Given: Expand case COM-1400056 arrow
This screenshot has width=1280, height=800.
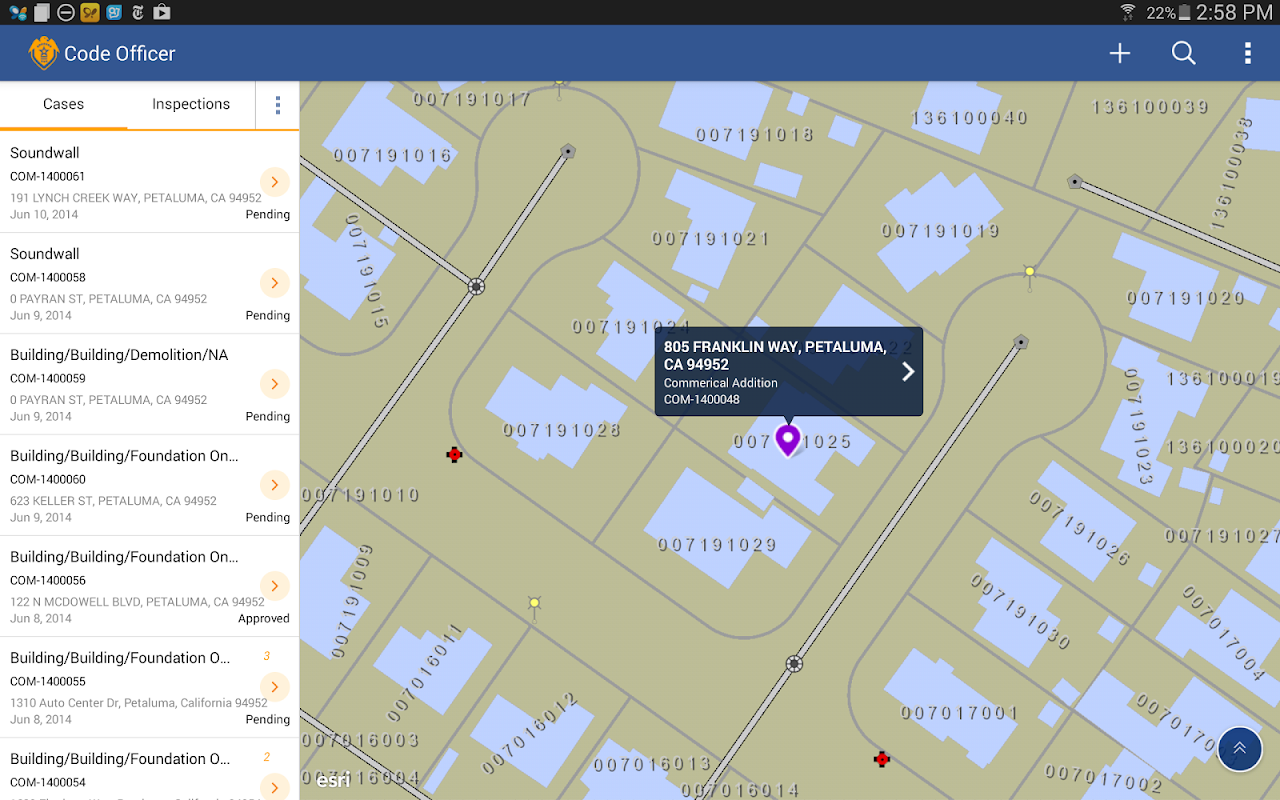Looking at the screenshot, I should point(274,586).
